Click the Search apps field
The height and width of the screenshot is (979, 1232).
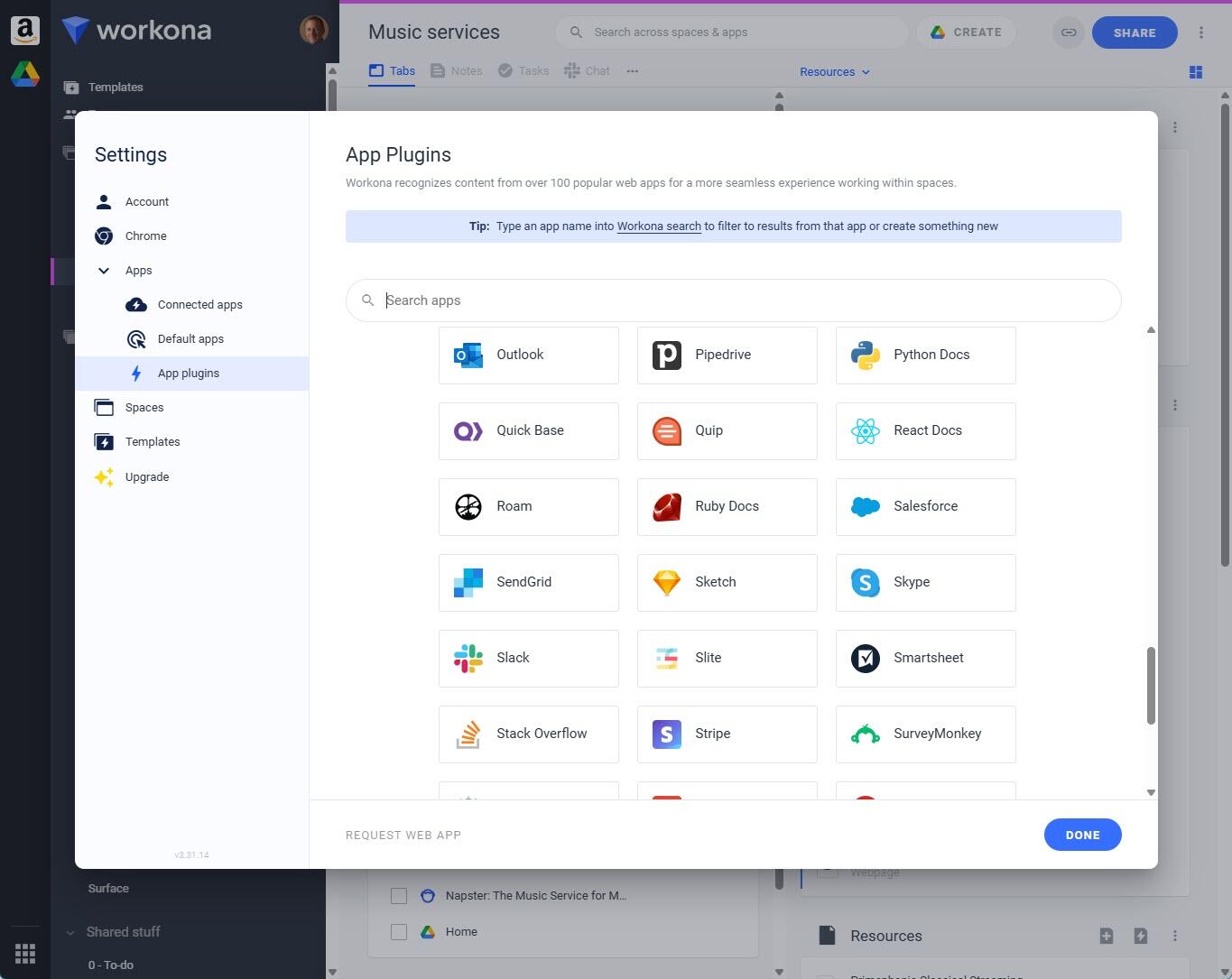point(733,300)
